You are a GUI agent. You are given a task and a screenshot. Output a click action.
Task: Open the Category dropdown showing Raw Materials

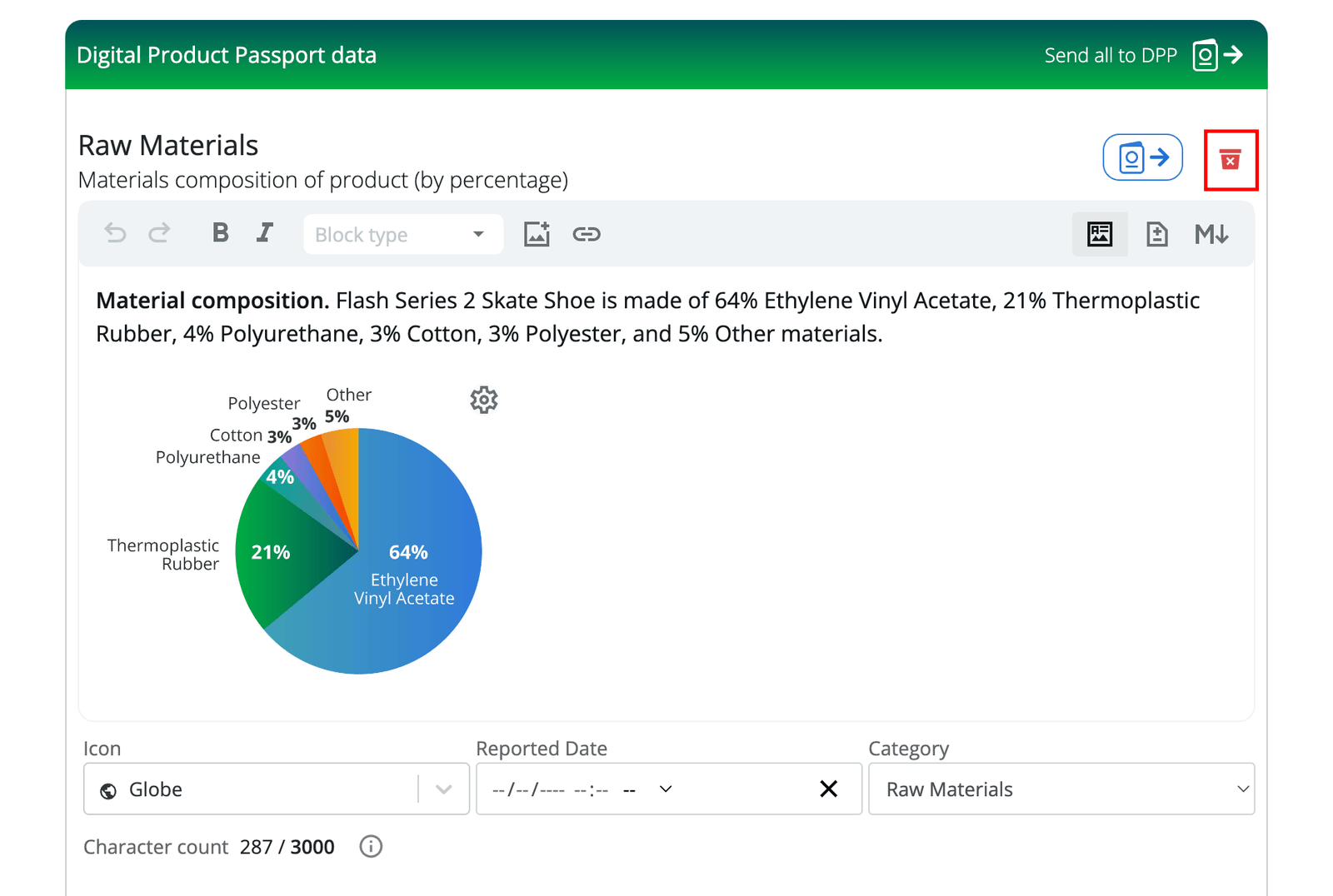[1061, 789]
